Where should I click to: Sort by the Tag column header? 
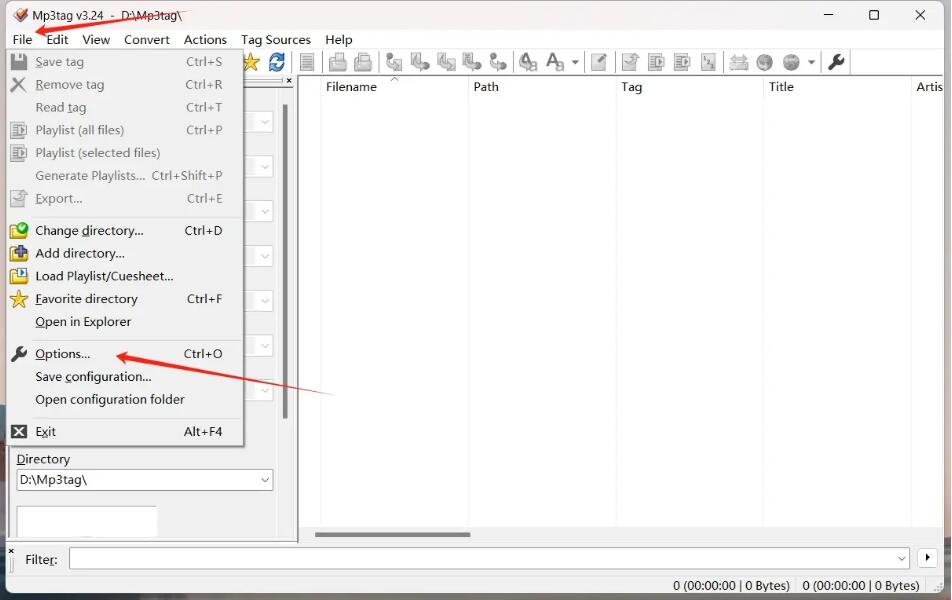[690, 87]
